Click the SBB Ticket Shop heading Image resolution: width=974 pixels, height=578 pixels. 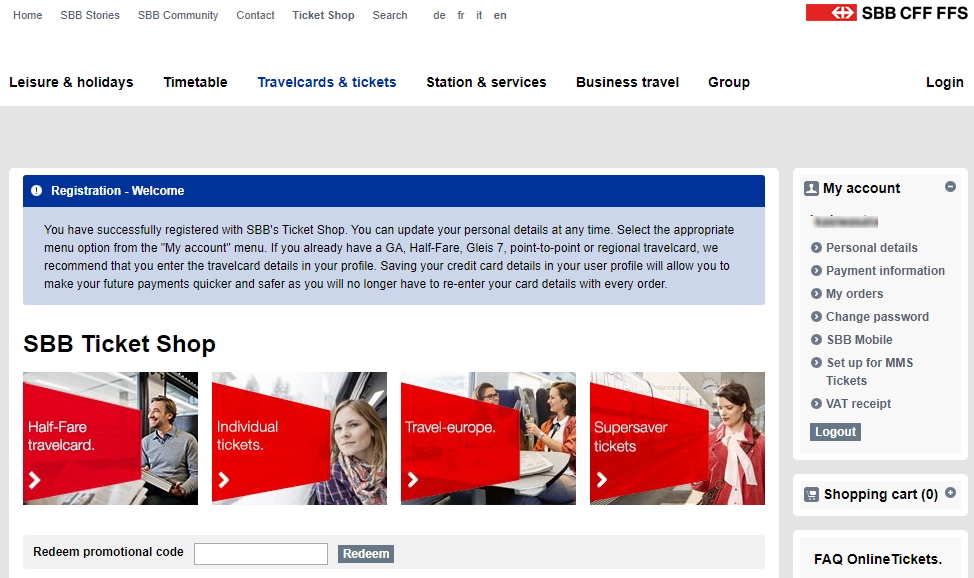pos(119,344)
